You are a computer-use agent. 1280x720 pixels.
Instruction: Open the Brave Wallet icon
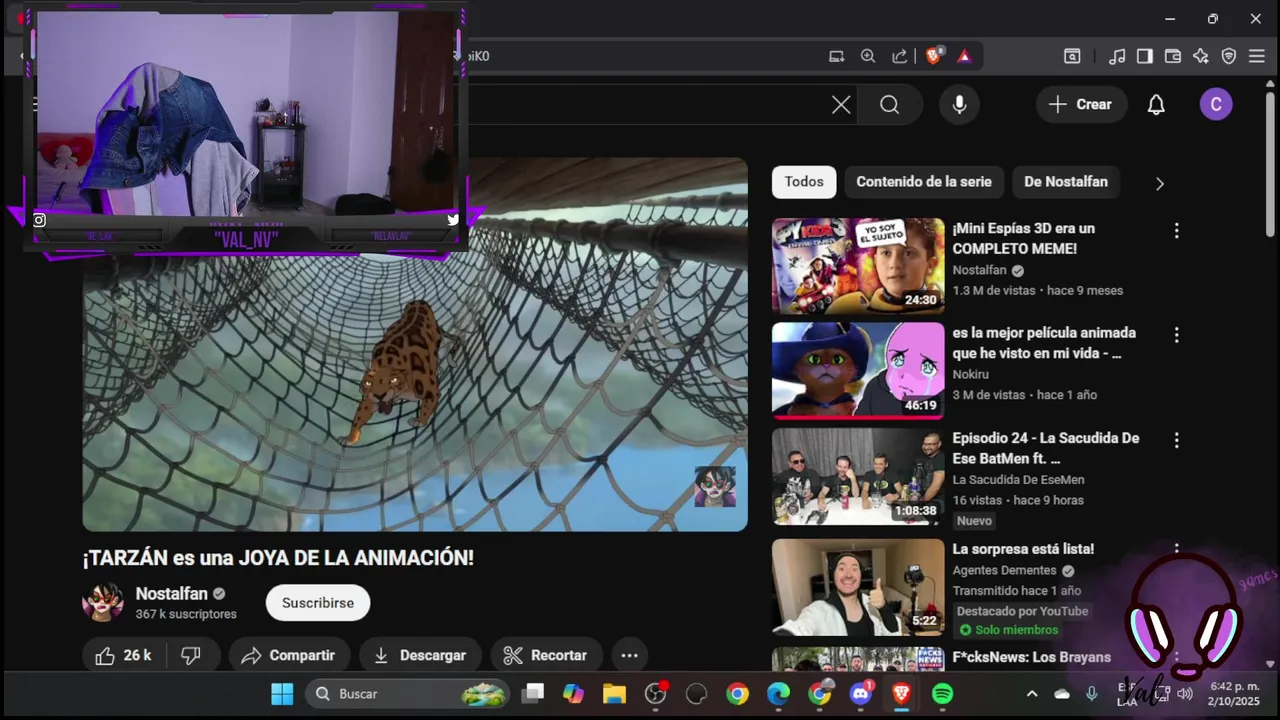tap(1173, 56)
